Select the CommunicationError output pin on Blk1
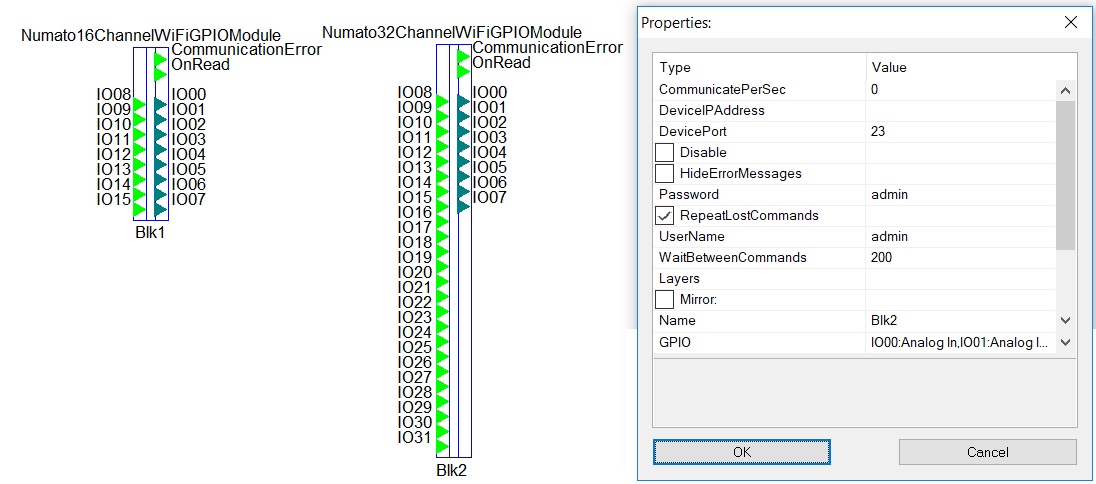This screenshot has width=1096, height=484. click(160, 58)
